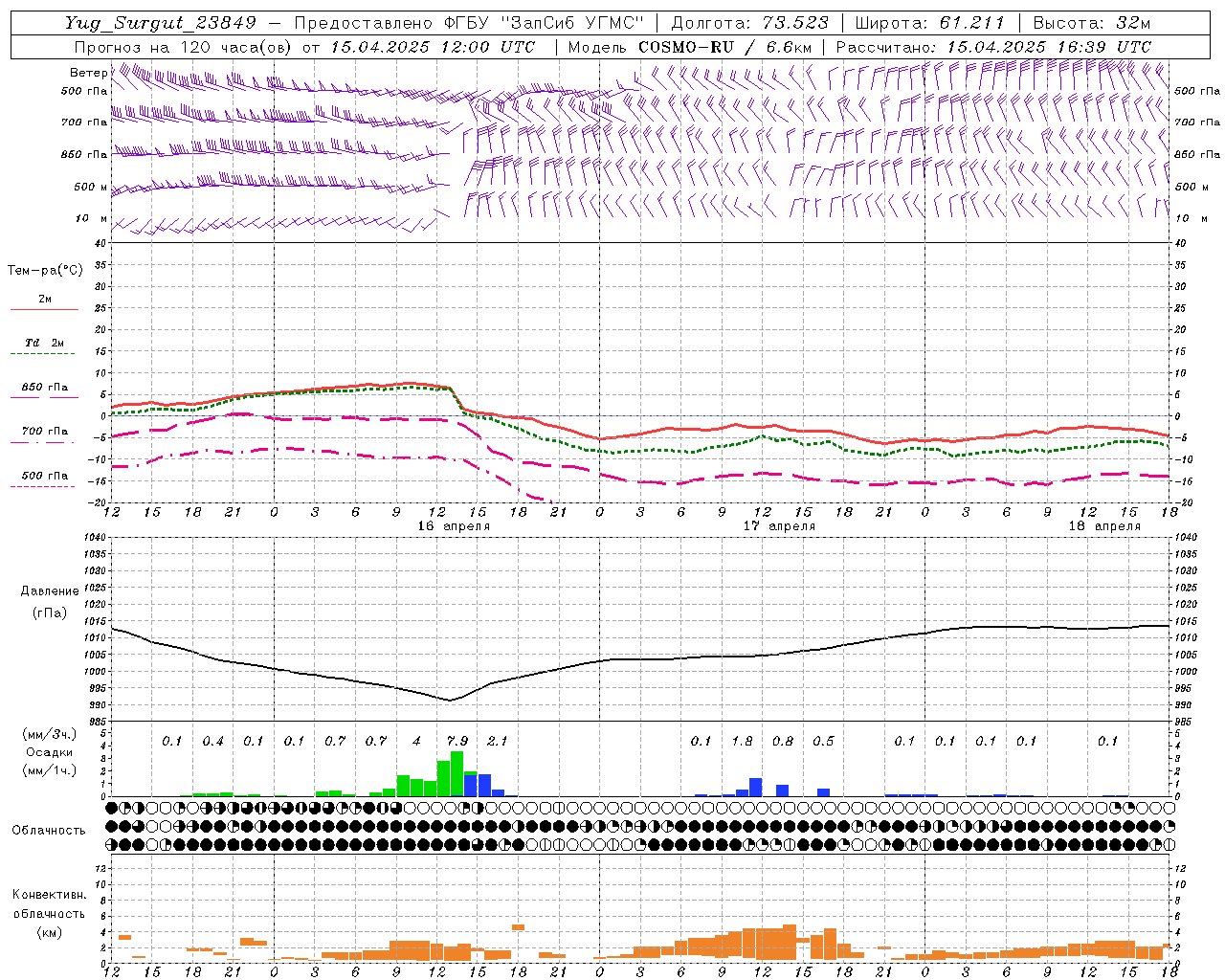
Task: Click the 1.8 precipitation value
Action: tap(742, 742)
